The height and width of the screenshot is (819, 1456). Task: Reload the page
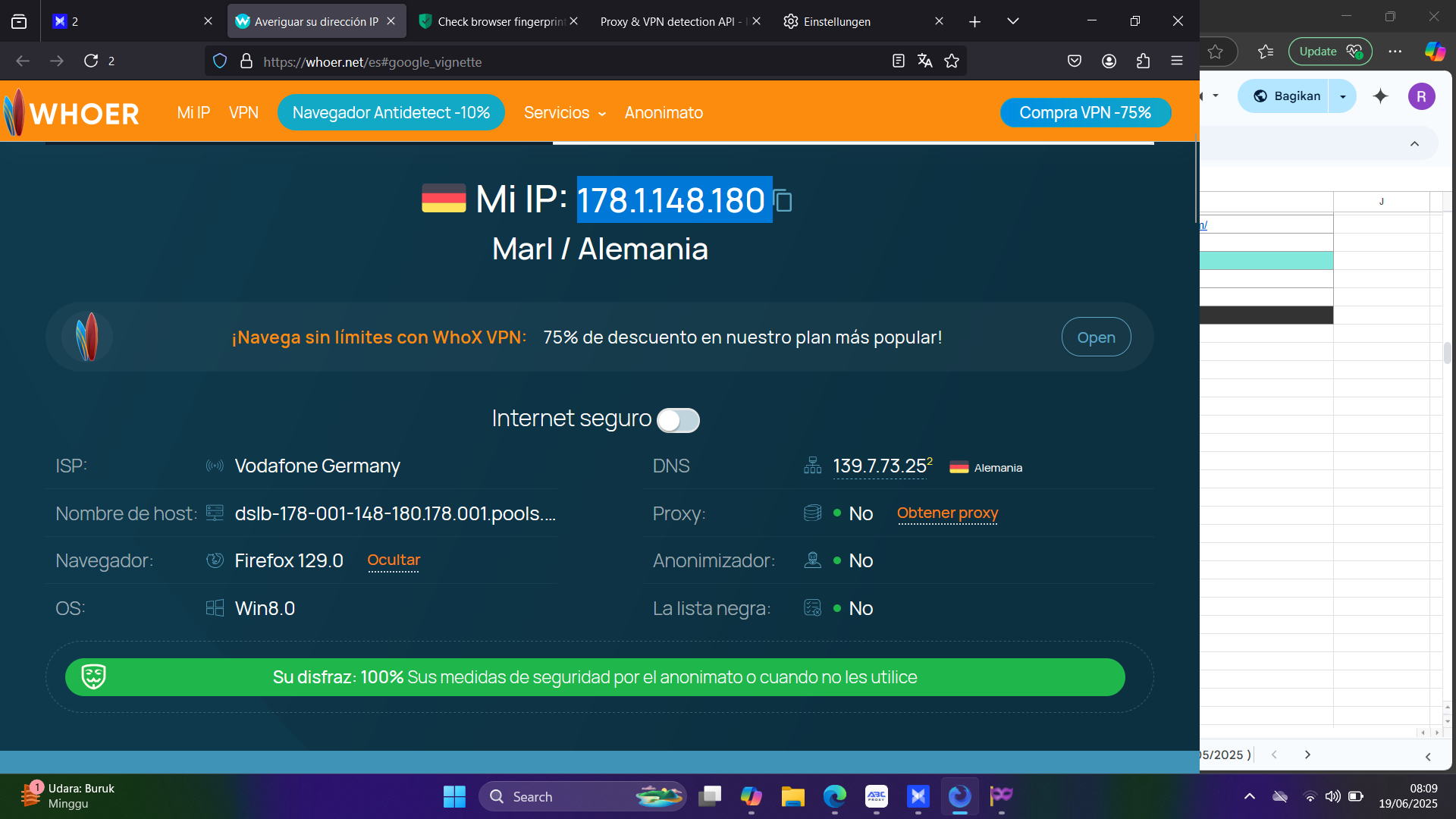point(91,61)
